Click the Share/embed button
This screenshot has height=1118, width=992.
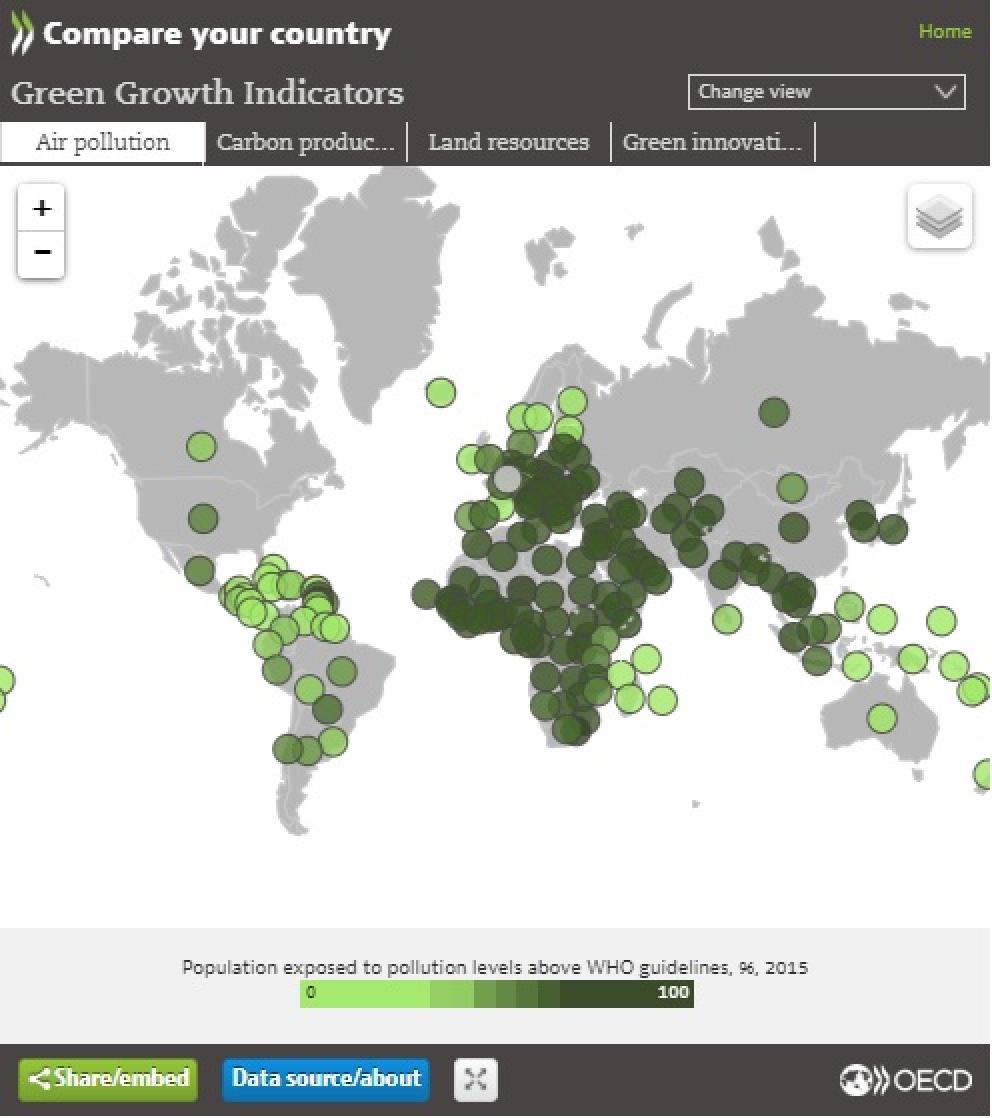point(108,1079)
